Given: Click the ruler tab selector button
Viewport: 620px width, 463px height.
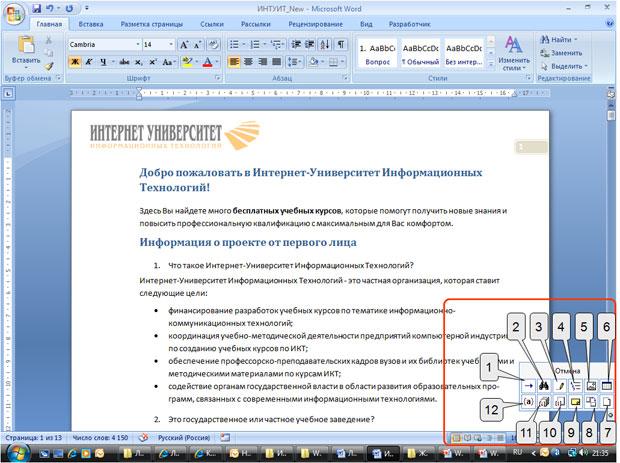Looking at the screenshot, I should [8, 94].
